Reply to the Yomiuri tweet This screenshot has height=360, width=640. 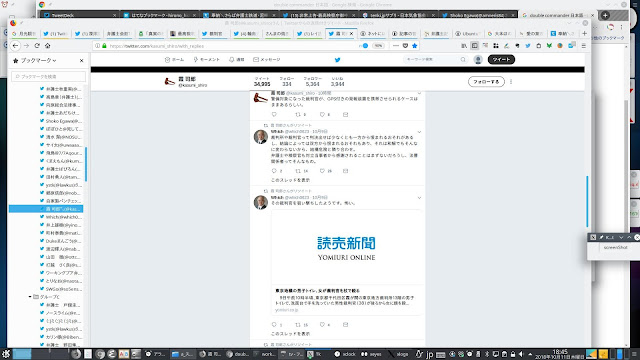pos(274,325)
